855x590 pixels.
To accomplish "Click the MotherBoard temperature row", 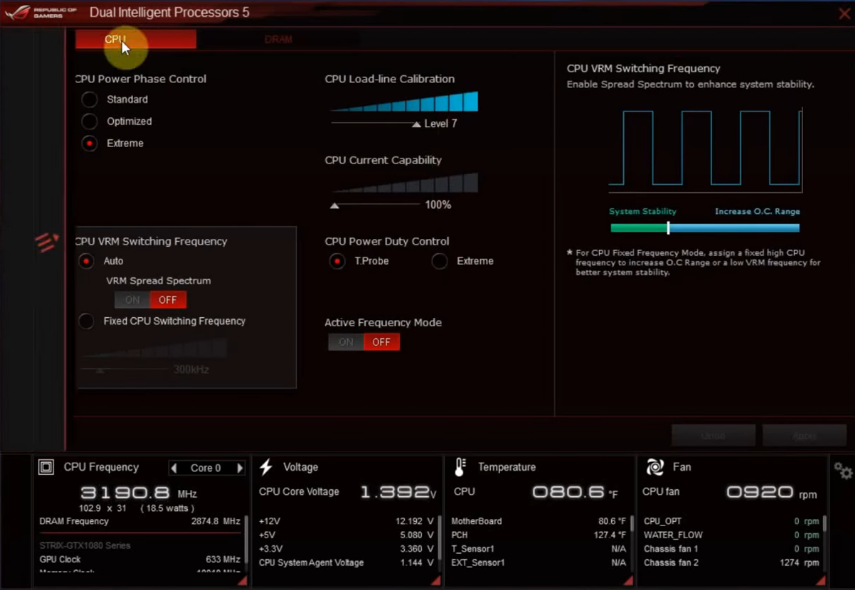I will [x=539, y=521].
